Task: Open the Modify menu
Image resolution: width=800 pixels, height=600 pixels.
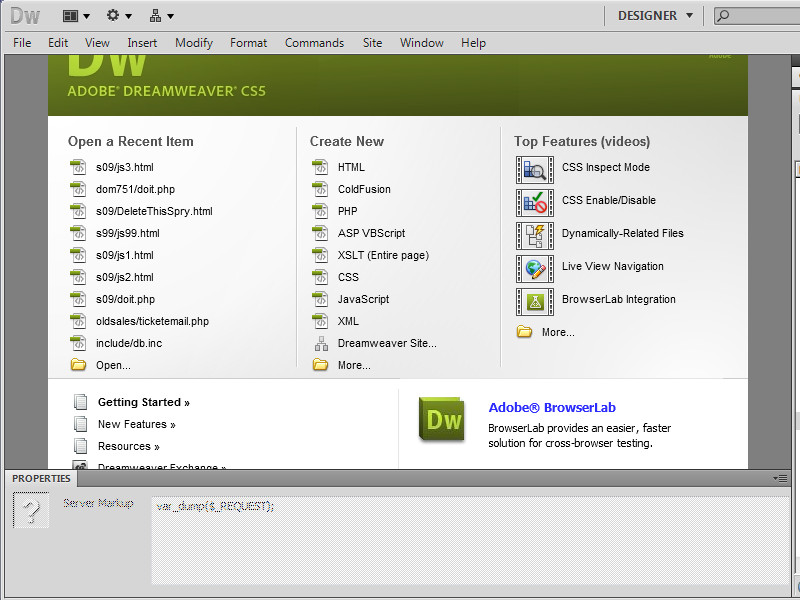Action: (194, 43)
